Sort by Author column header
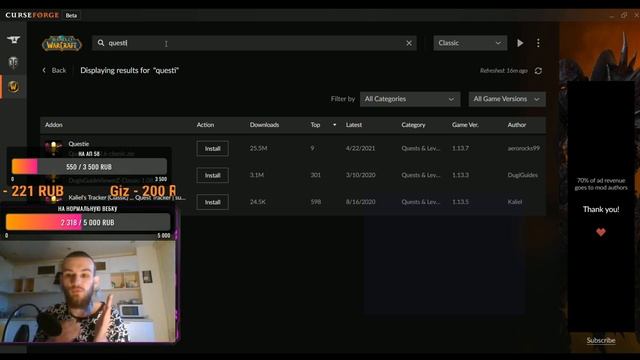This screenshot has width=640, height=360. click(517, 125)
